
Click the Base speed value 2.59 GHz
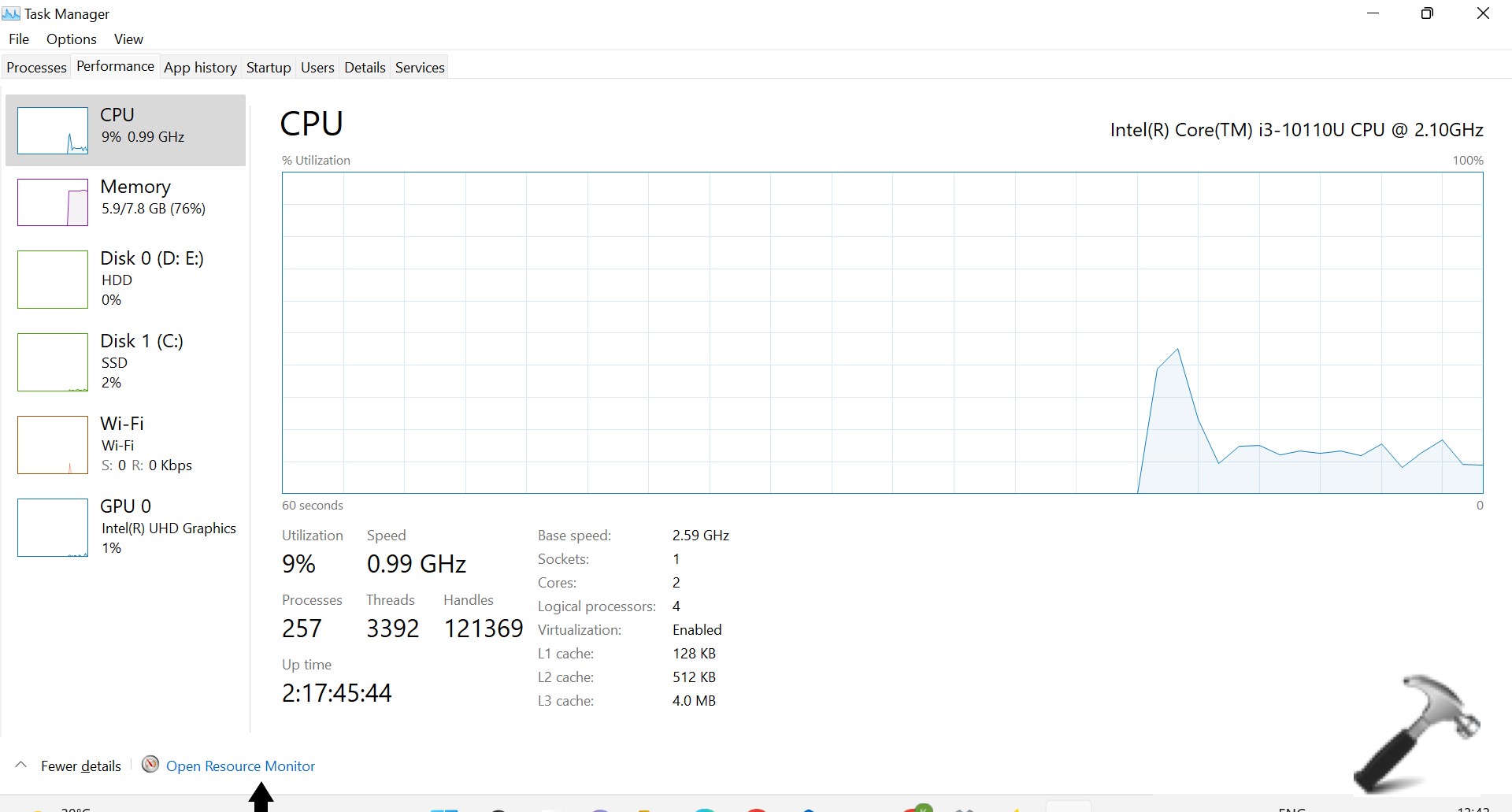(x=701, y=536)
